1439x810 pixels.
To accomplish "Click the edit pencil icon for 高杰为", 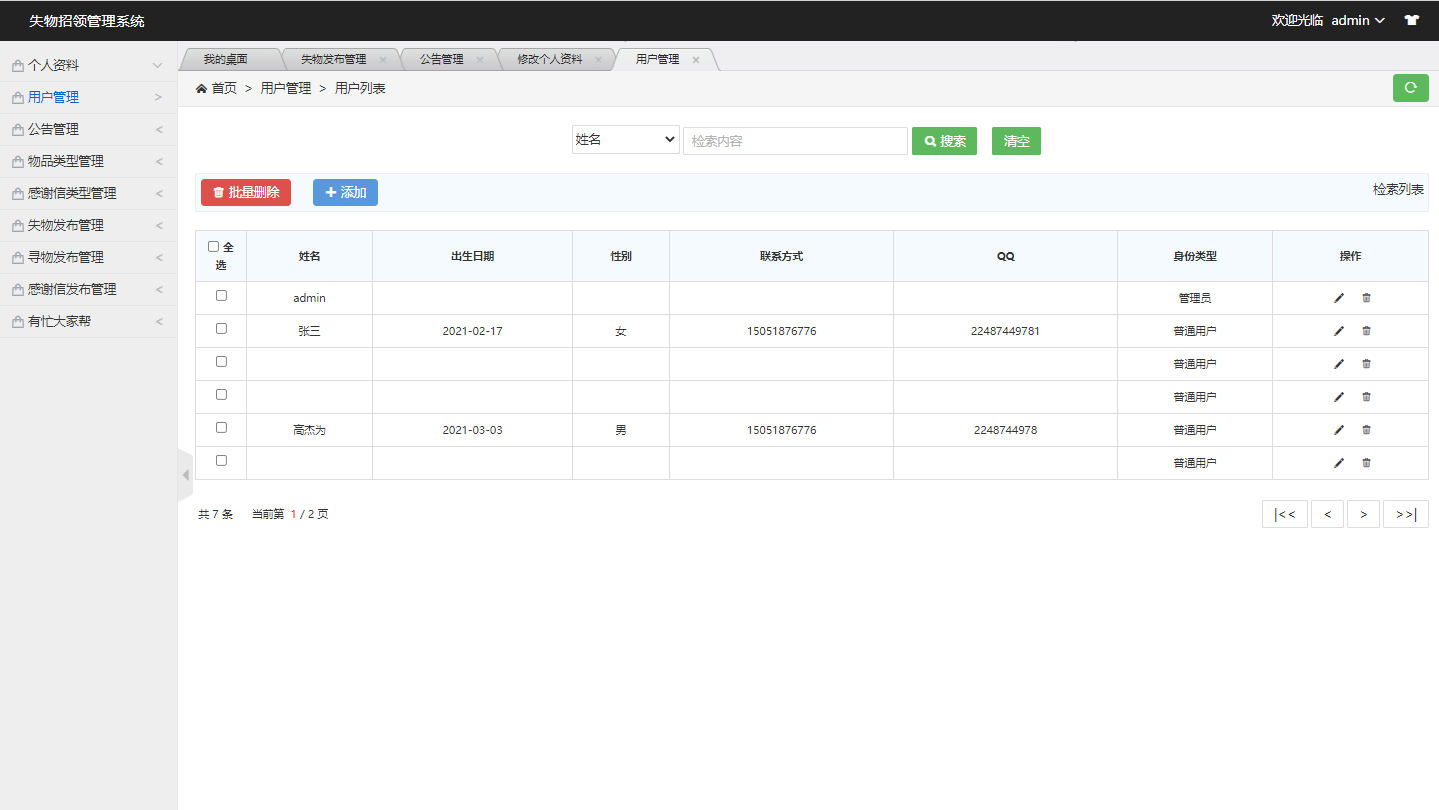I will tap(1339, 430).
